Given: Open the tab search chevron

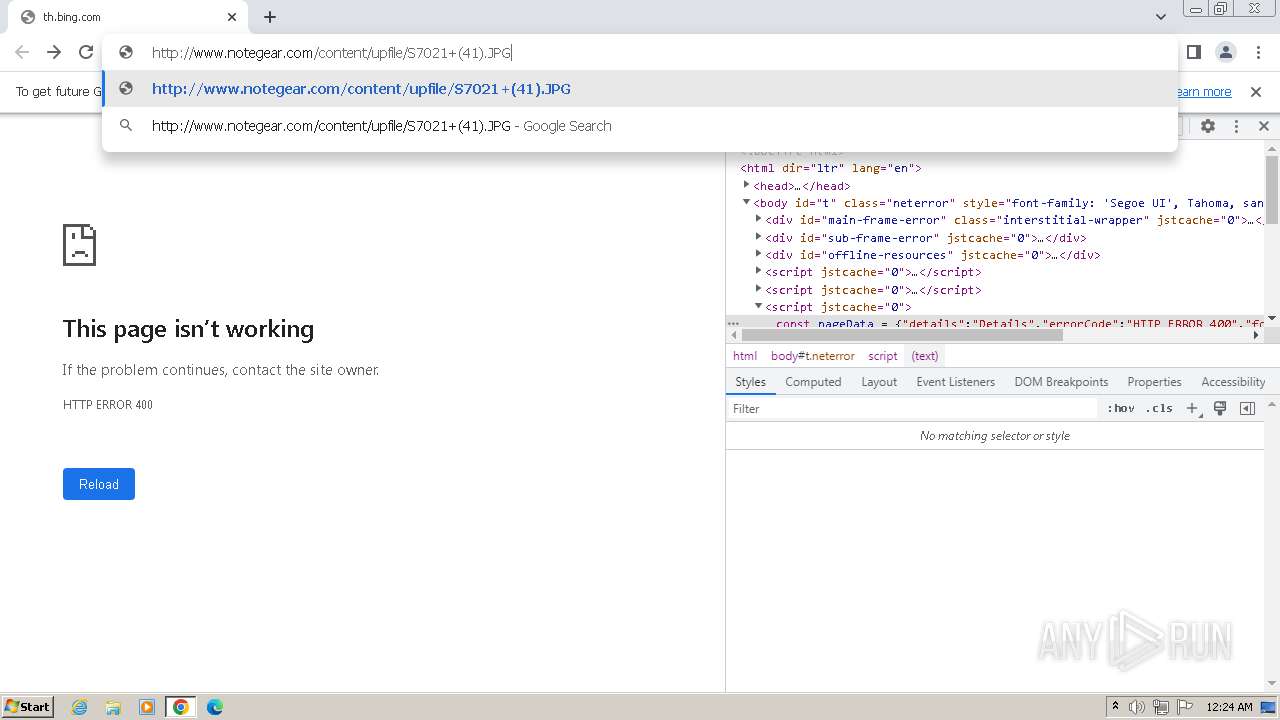Looking at the screenshot, I should (1161, 17).
